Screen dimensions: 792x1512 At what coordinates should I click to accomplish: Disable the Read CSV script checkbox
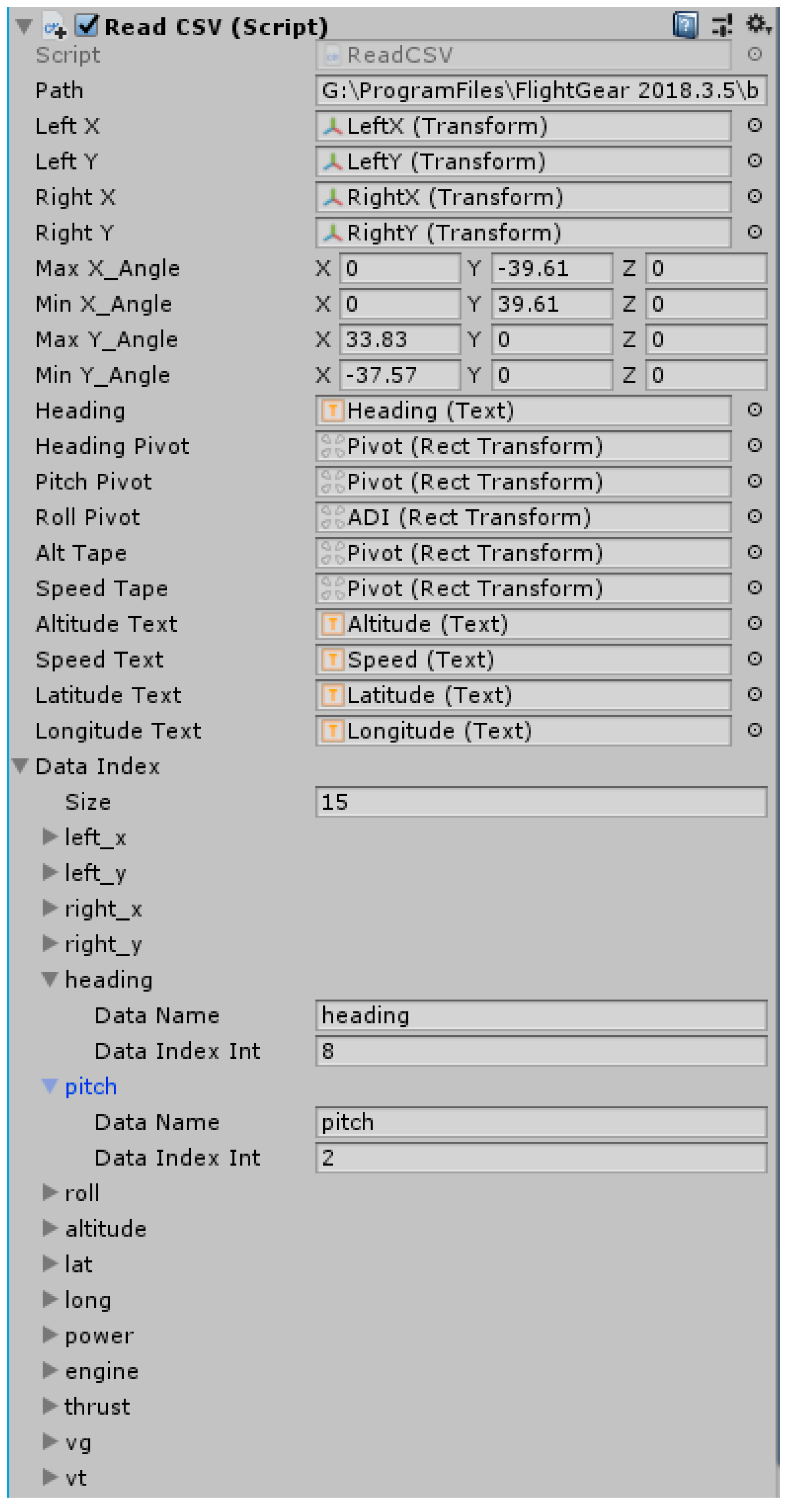pos(87,25)
